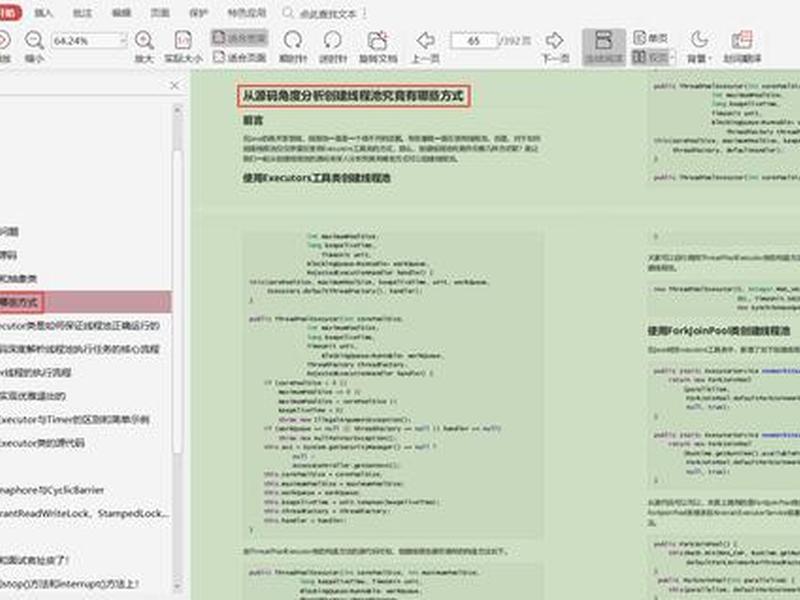Open the 批注 (Comment) menu tab
Viewport: 800px width, 600px height.
(x=82, y=13)
